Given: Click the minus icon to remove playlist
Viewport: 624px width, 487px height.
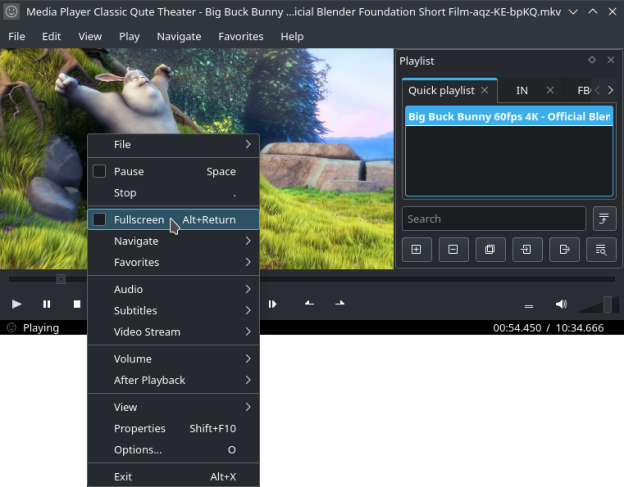Looking at the screenshot, I should (x=453, y=249).
